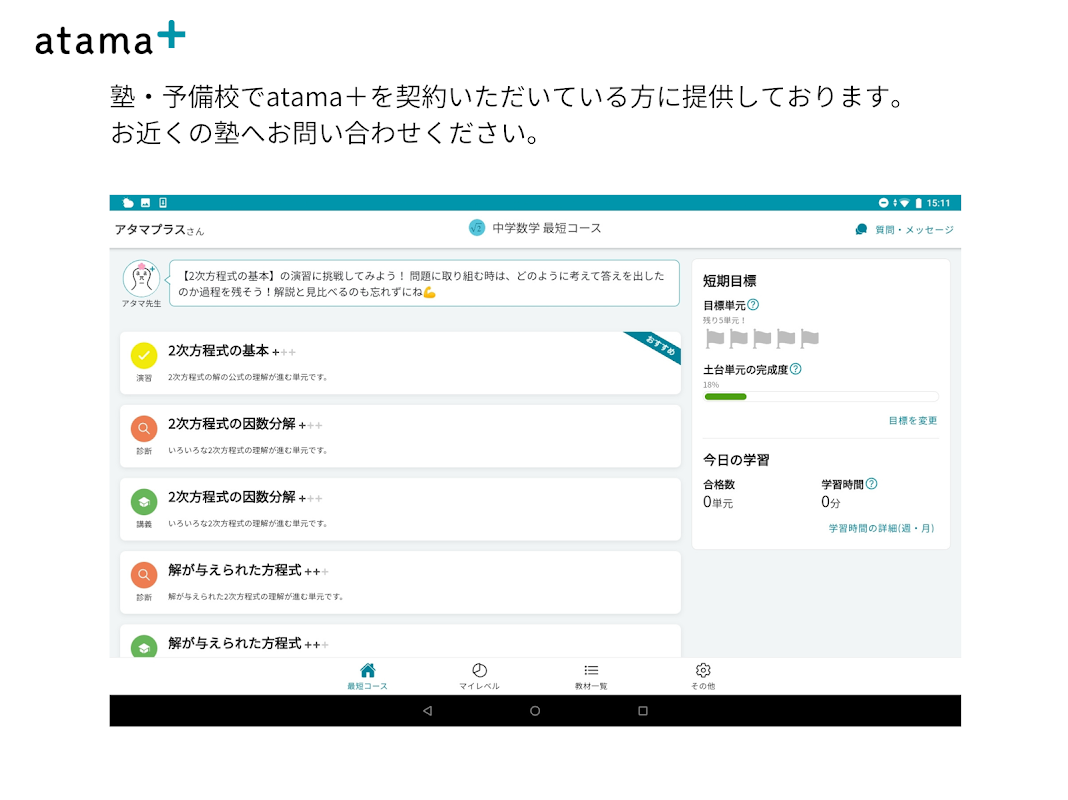
Task: Click the image notification icon in status bar
Action: click(x=145, y=203)
